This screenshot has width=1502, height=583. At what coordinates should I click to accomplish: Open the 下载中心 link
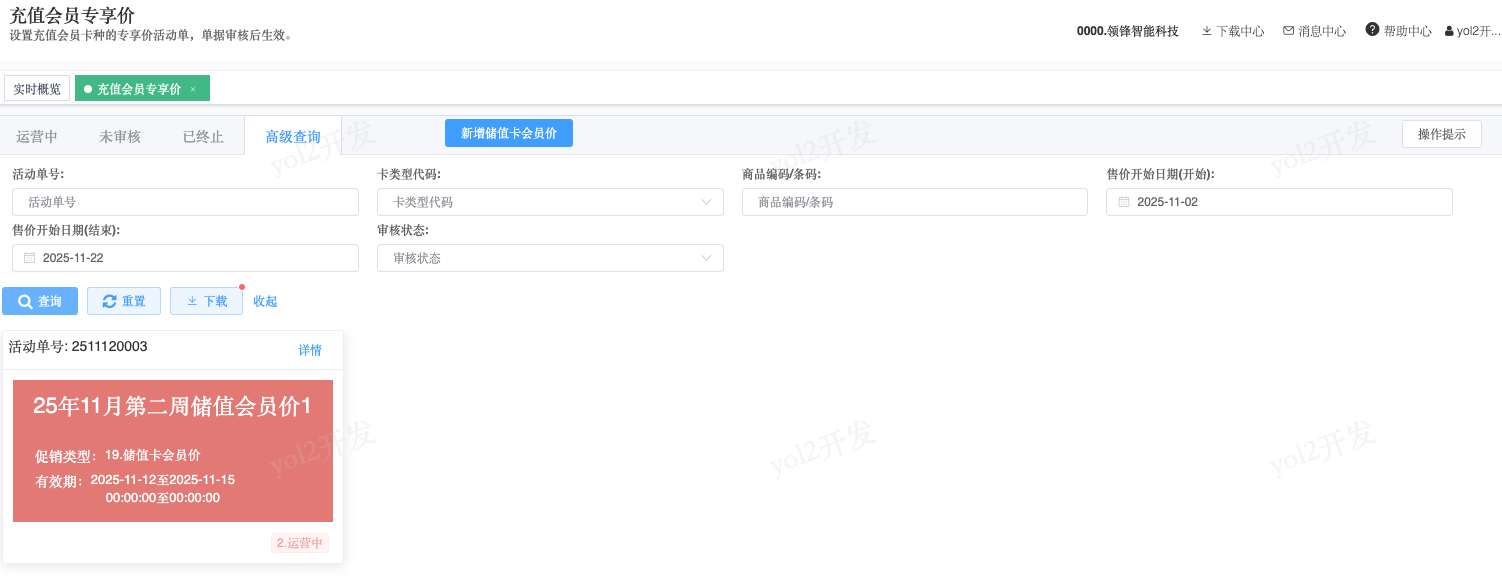pos(1233,31)
